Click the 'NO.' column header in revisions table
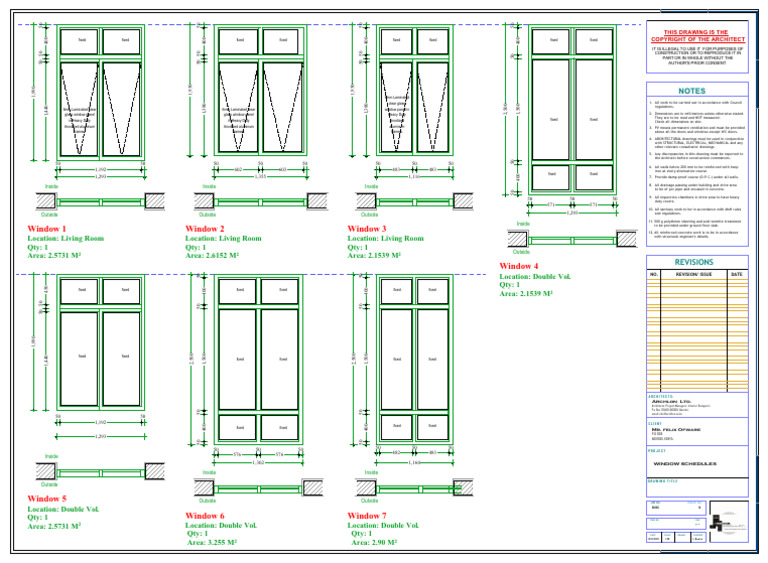The width and height of the screenshot is (768, 563). 654,274
